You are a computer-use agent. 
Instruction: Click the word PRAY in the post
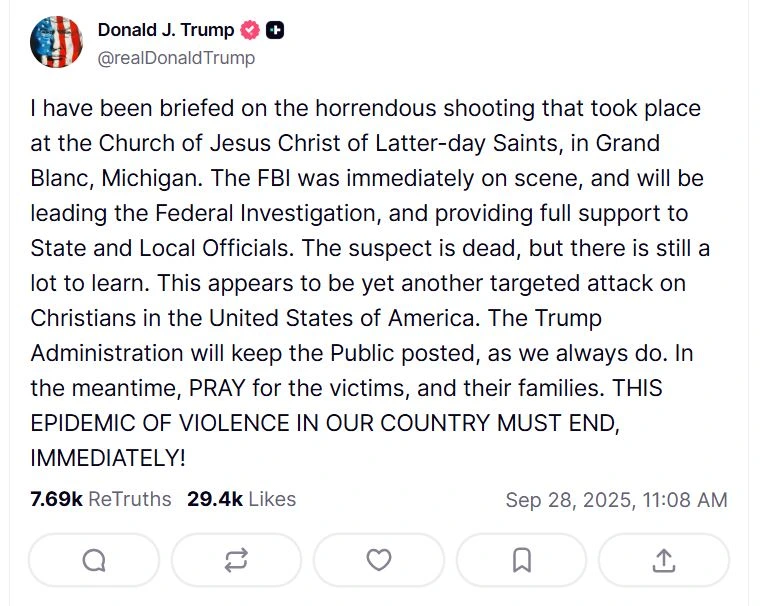tap(216, 388)
